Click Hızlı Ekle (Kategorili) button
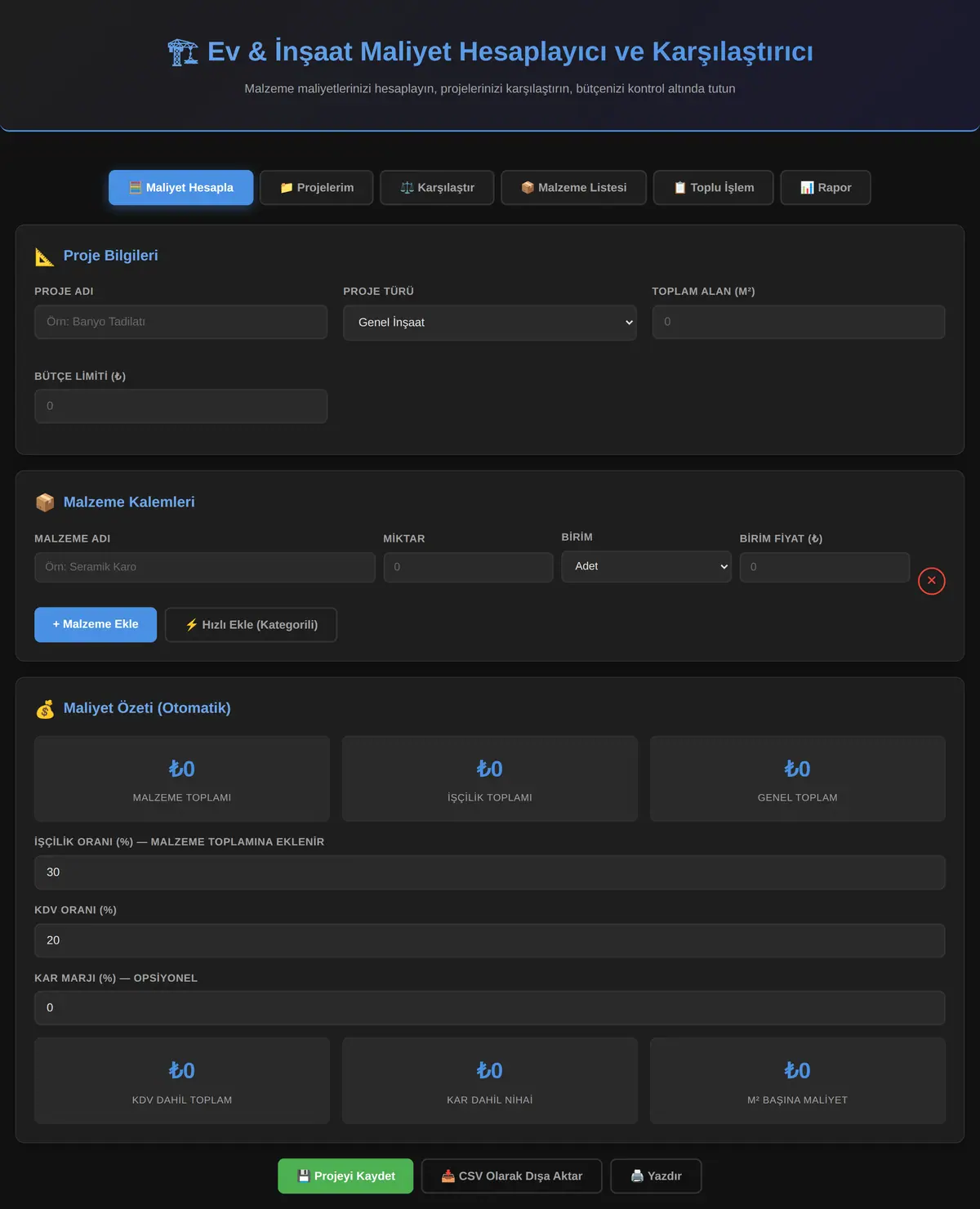The width and height of the screenshot is (980, 1209). (251, 625)
